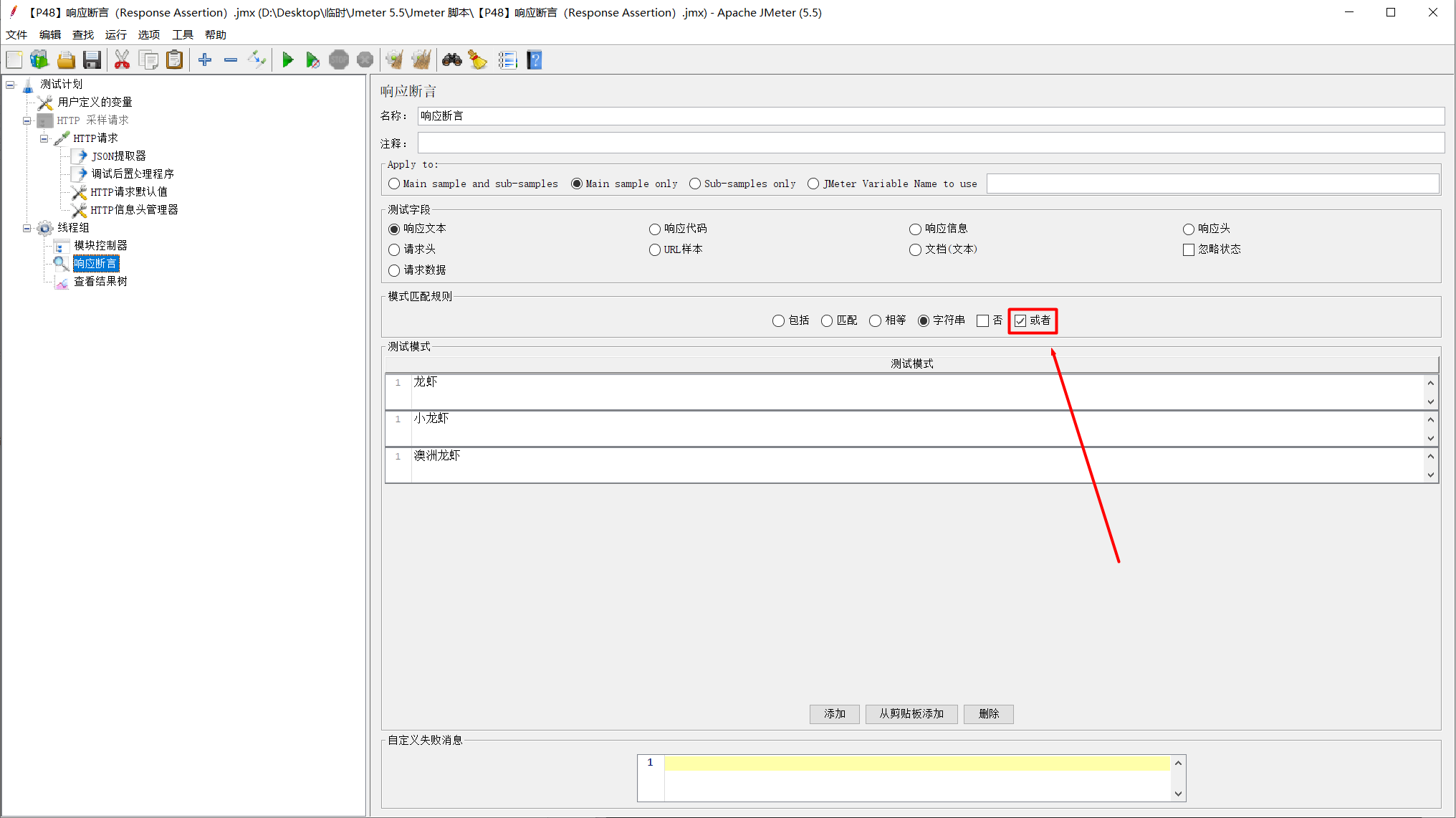Viewport: 1456px width, 818px height.
Task: Select URL样本 radio button
Action: pyautogui.click(x=655, y=250)
